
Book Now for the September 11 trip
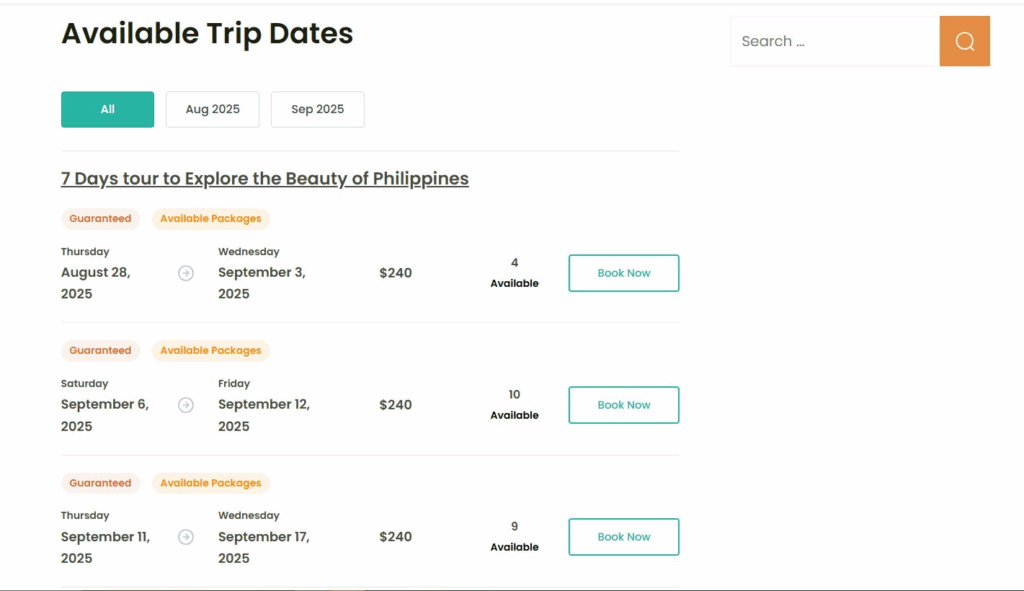coord(623,537)
